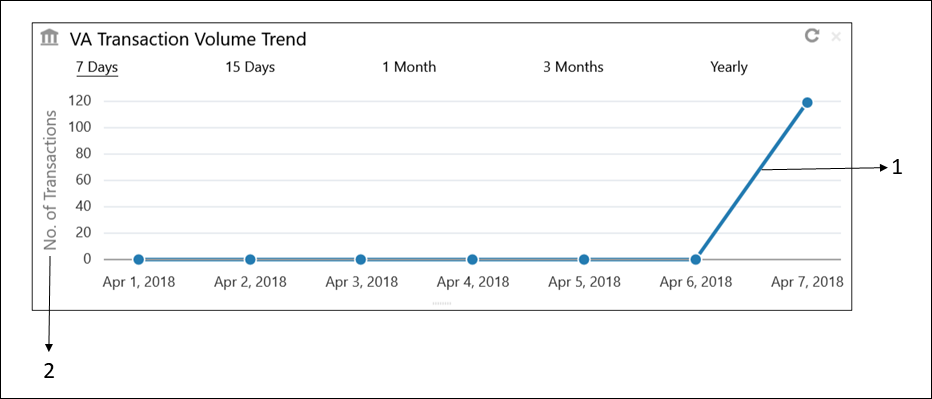Click the bank building icon beside title

(50, 39)
